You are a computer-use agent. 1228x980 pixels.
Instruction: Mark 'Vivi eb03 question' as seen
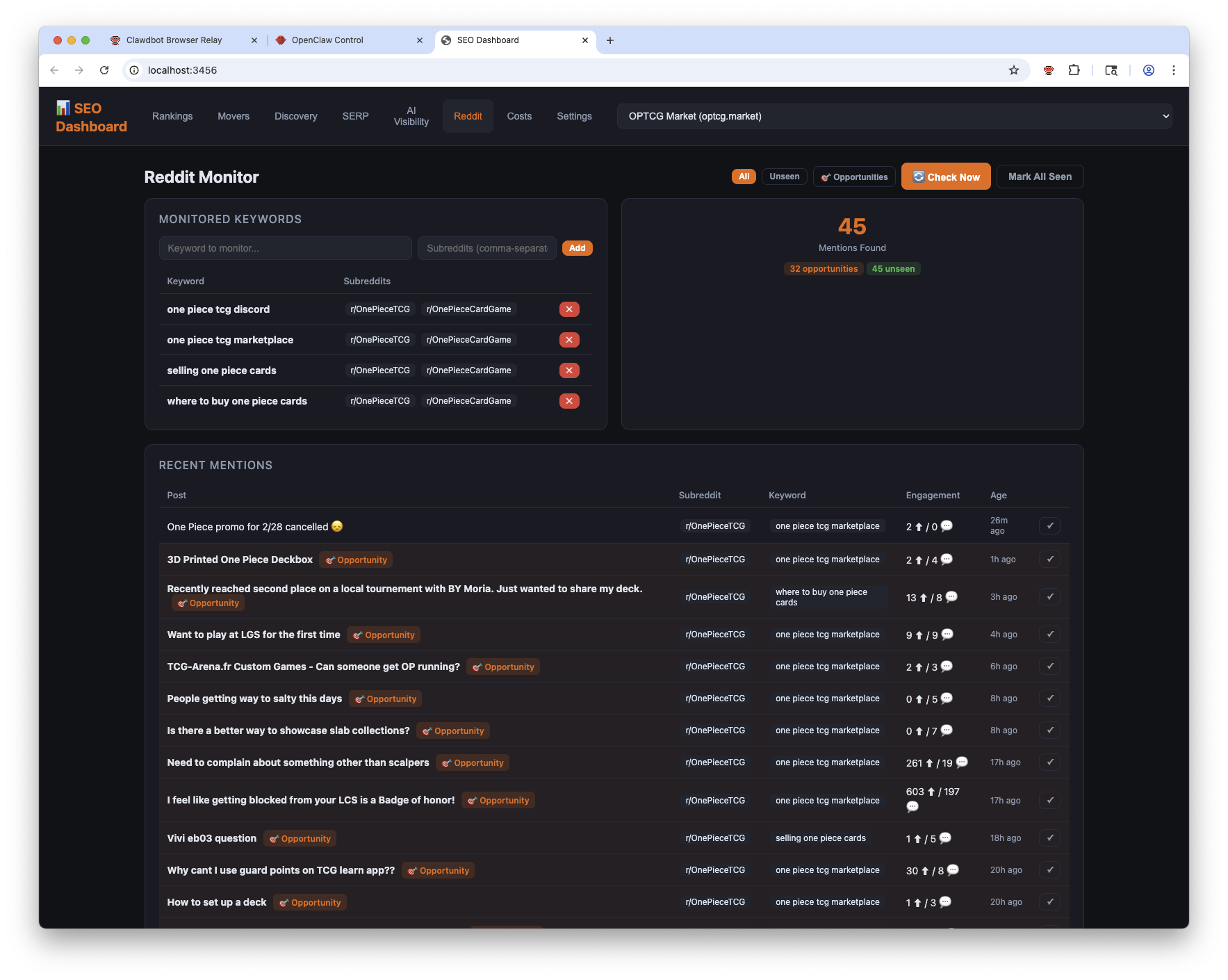[x=1049, y=838]
